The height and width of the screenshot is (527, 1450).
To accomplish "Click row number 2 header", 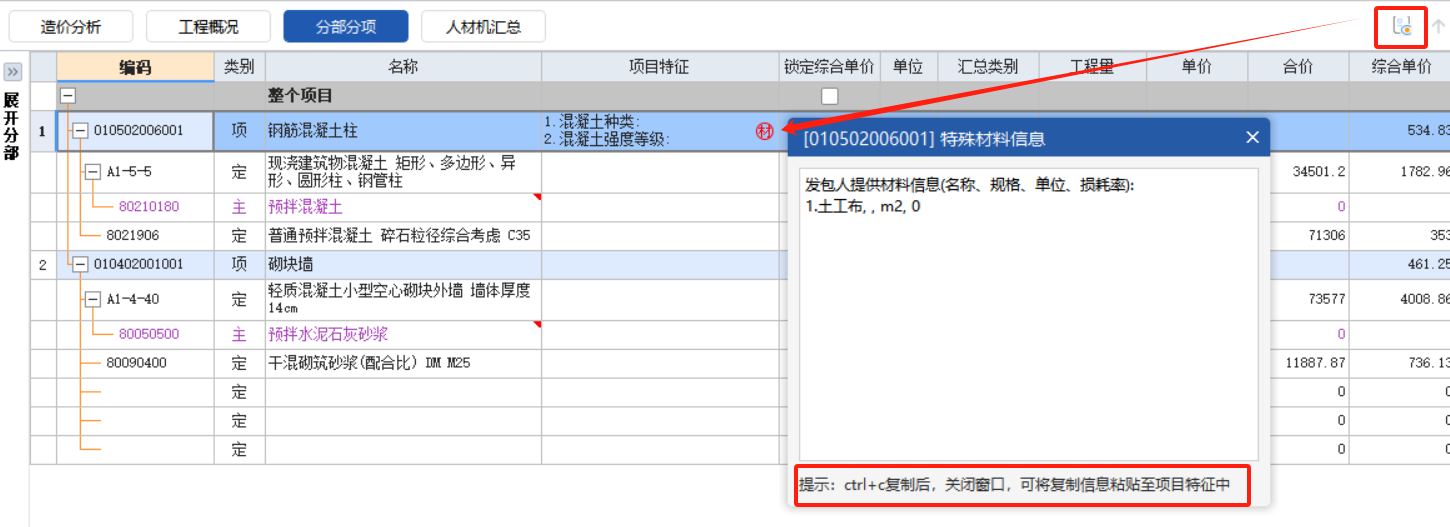I will pos(43,264).
